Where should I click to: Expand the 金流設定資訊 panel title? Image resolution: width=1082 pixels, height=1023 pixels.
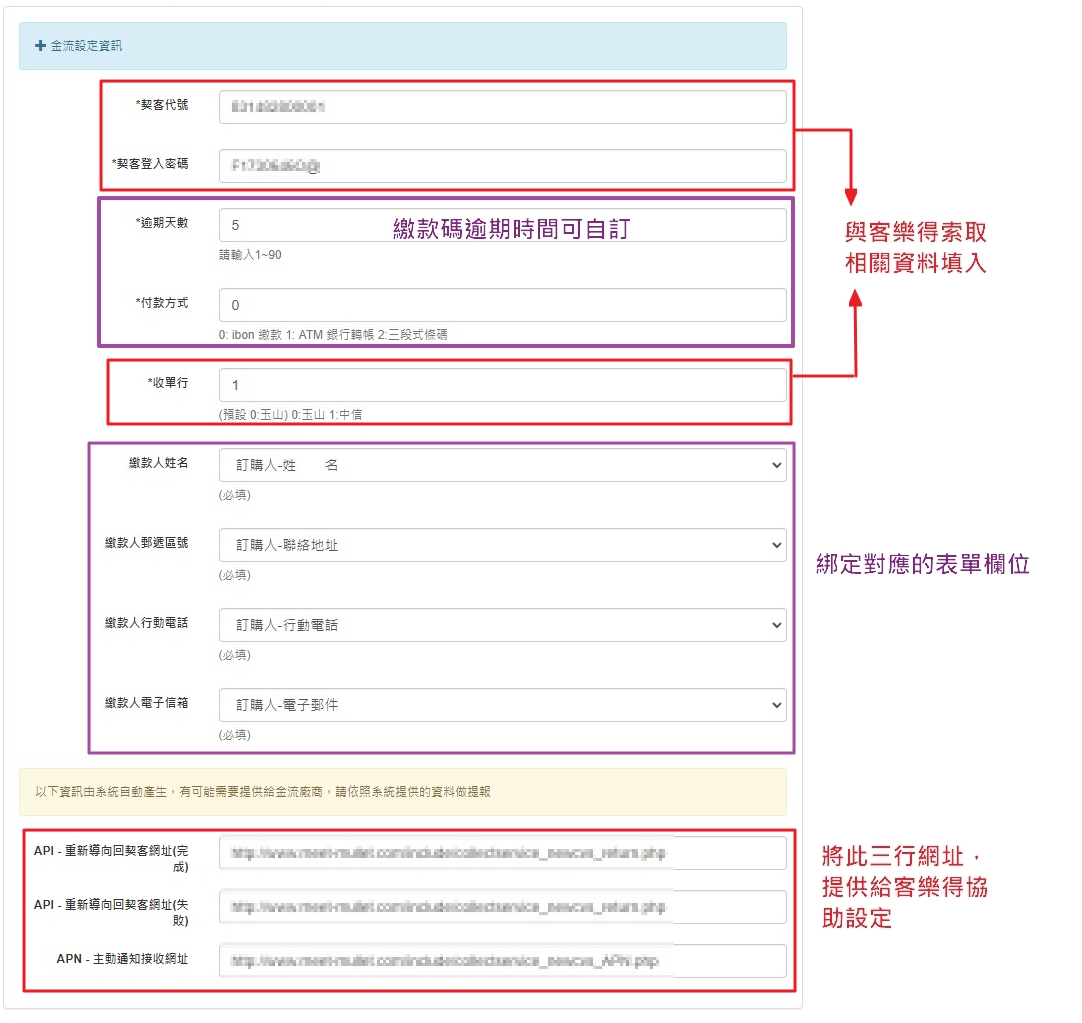pyautogui.click(x=86, y=46)
